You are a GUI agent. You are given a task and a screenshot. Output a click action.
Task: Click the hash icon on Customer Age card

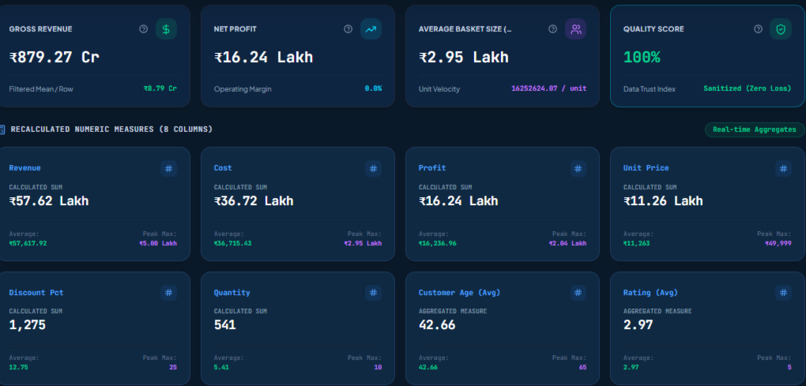coord(578,293)
